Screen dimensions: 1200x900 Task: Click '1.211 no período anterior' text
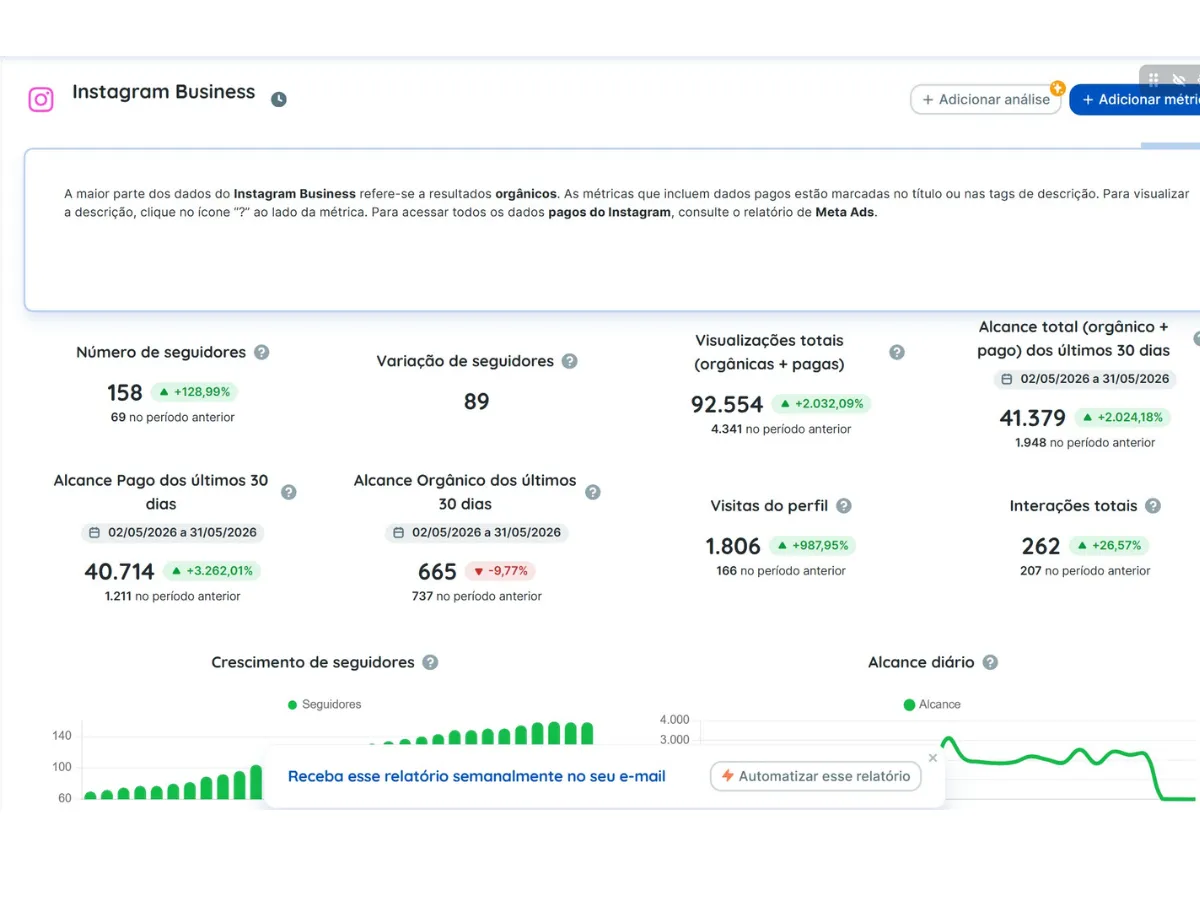[173, 596]
